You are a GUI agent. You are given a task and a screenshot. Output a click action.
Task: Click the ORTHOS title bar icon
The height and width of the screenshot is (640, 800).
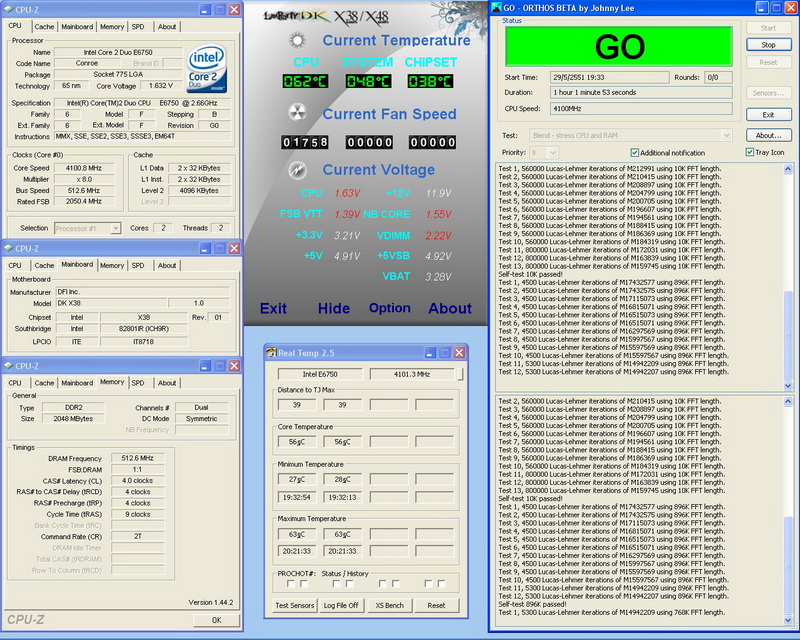(x=495, y=8)
